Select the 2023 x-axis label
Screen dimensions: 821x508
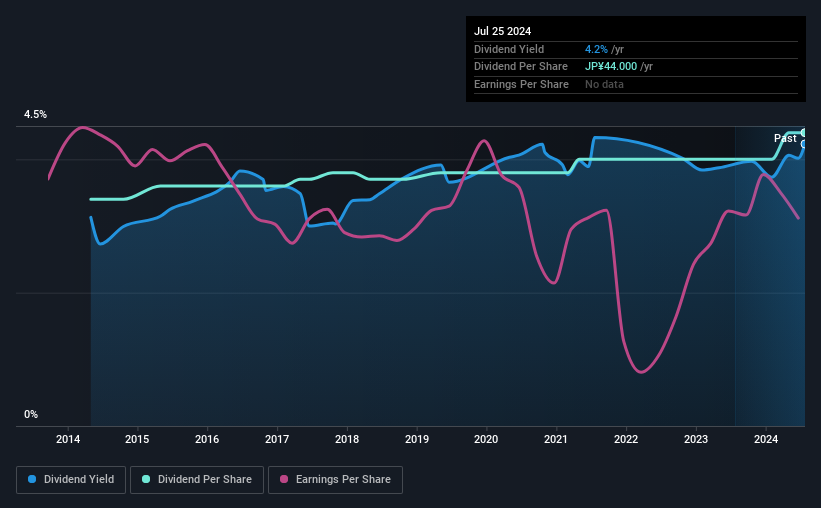coord(696,439)
